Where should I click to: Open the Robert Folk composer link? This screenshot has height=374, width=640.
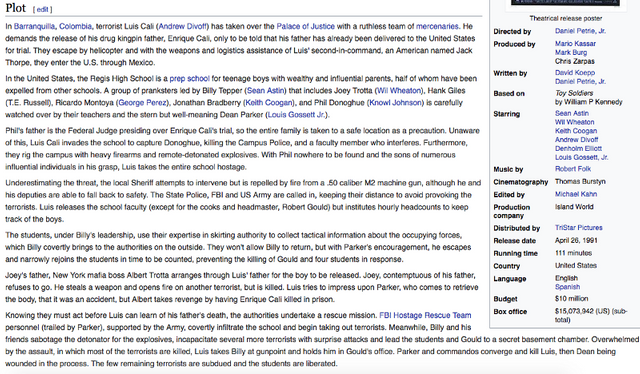click(x=573, y=169)
